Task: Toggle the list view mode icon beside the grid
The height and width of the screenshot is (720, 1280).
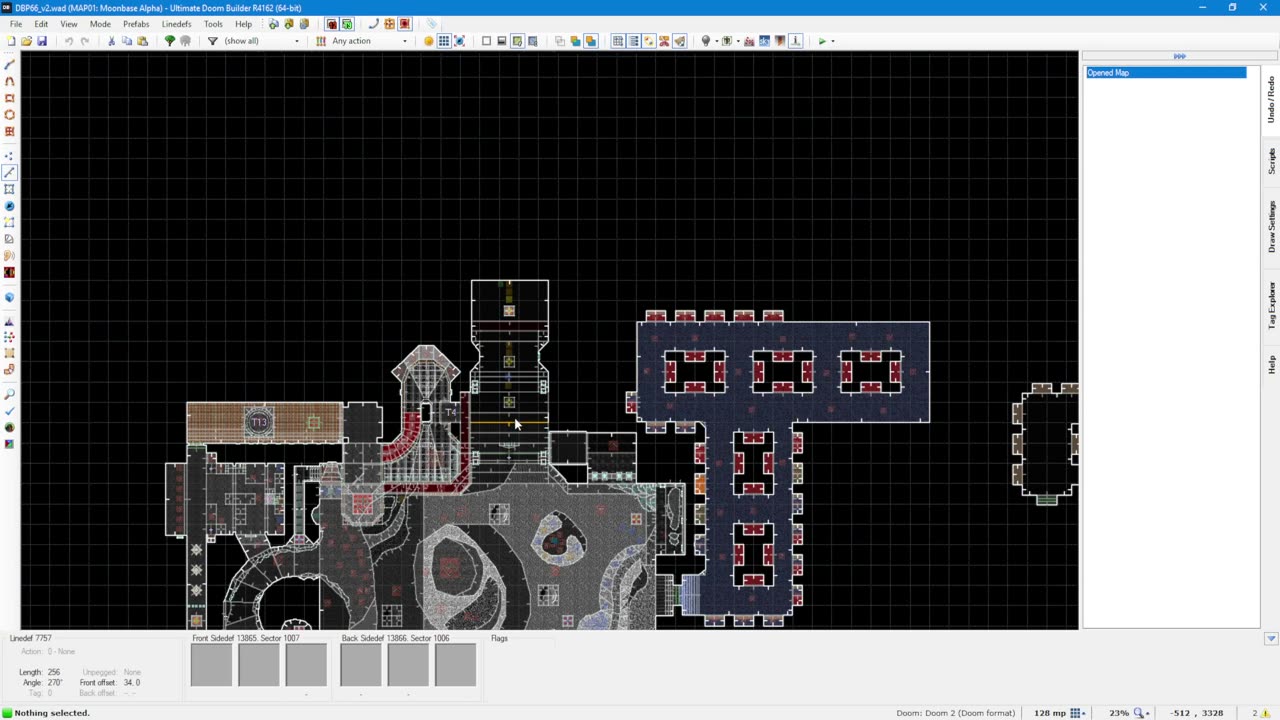Action: point(634,41)
